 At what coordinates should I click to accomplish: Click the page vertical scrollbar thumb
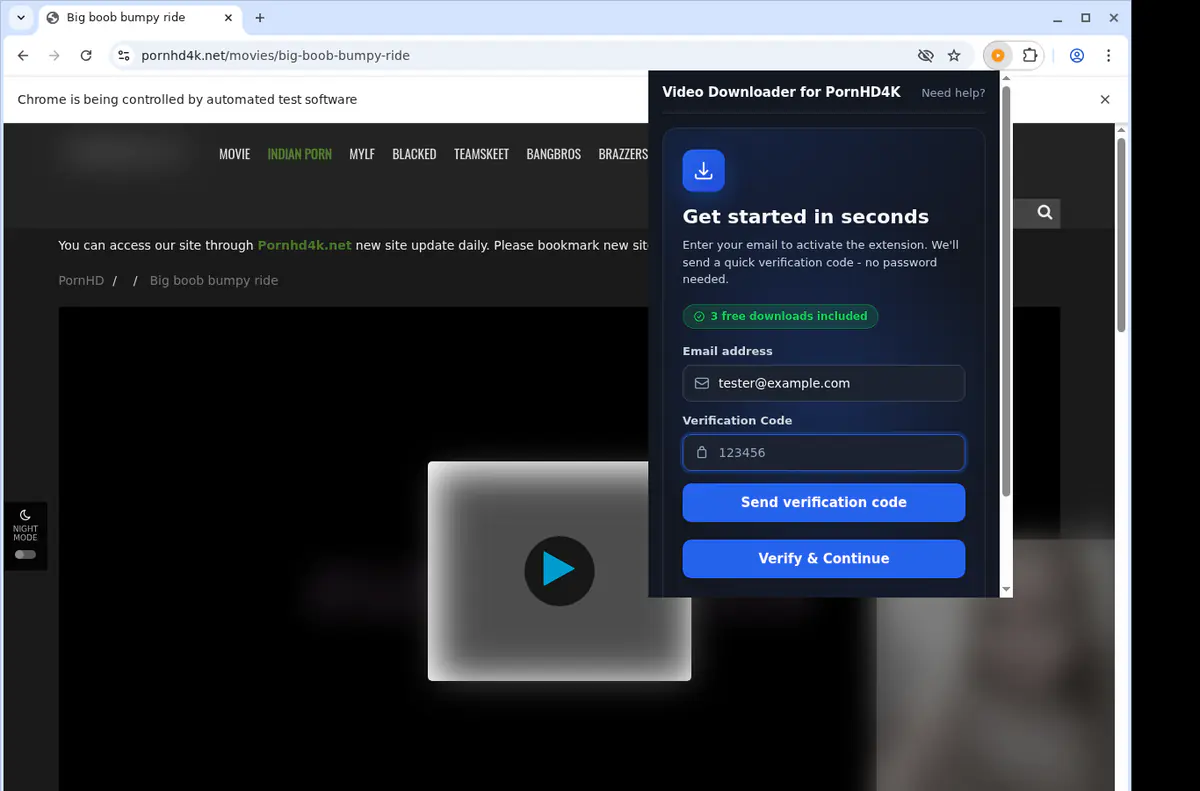coord(1122,235)
